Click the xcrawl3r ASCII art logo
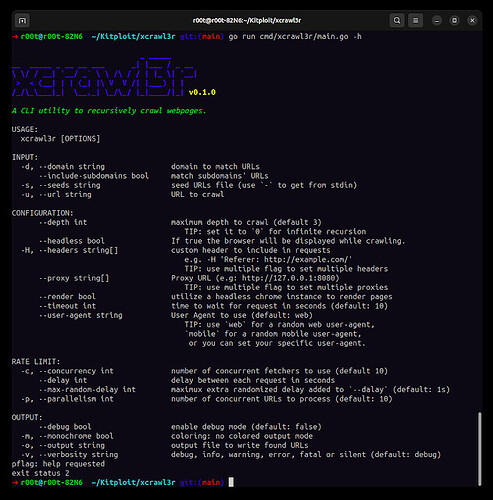Viewport: 493px width, 500px height. pos(104,77)
